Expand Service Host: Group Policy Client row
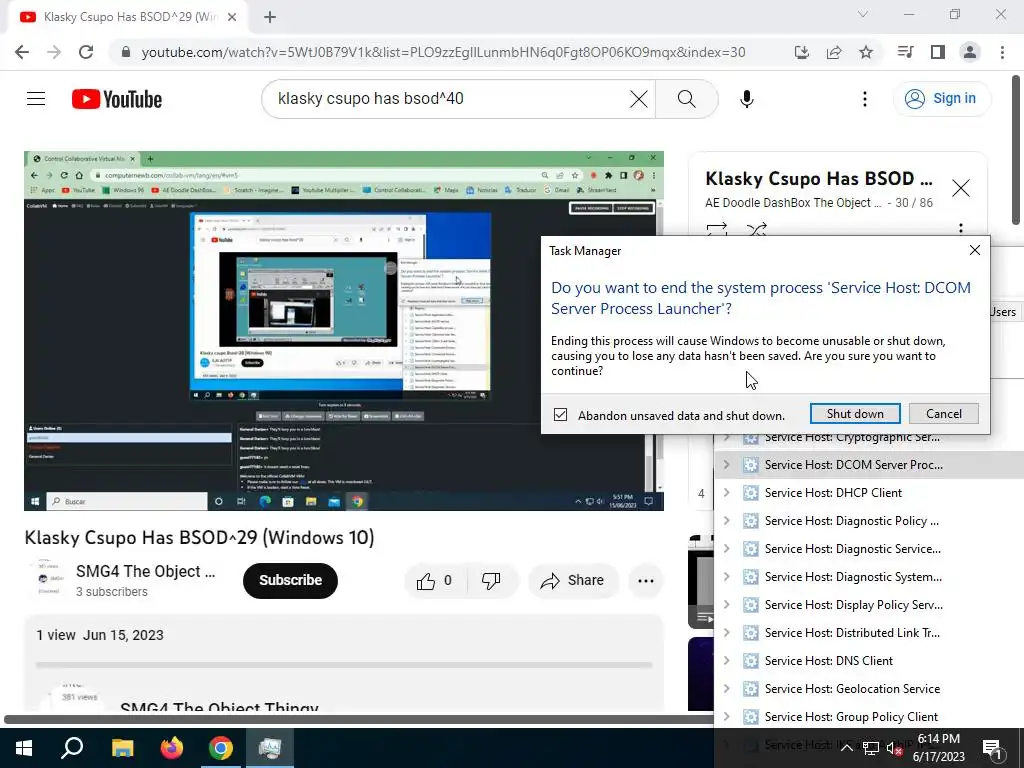This screenshot has height=768, width=1024. click(726, 716)
